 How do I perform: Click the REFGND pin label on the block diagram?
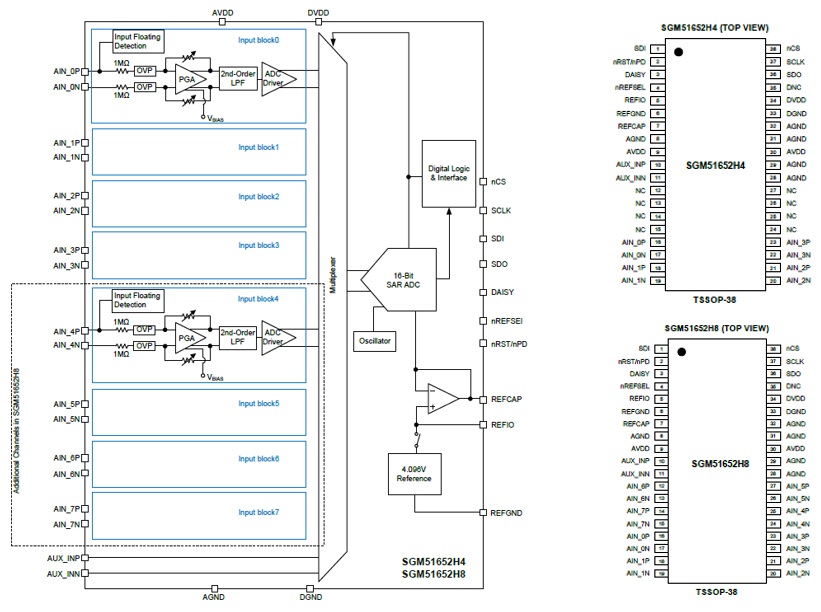pos(506,513)
